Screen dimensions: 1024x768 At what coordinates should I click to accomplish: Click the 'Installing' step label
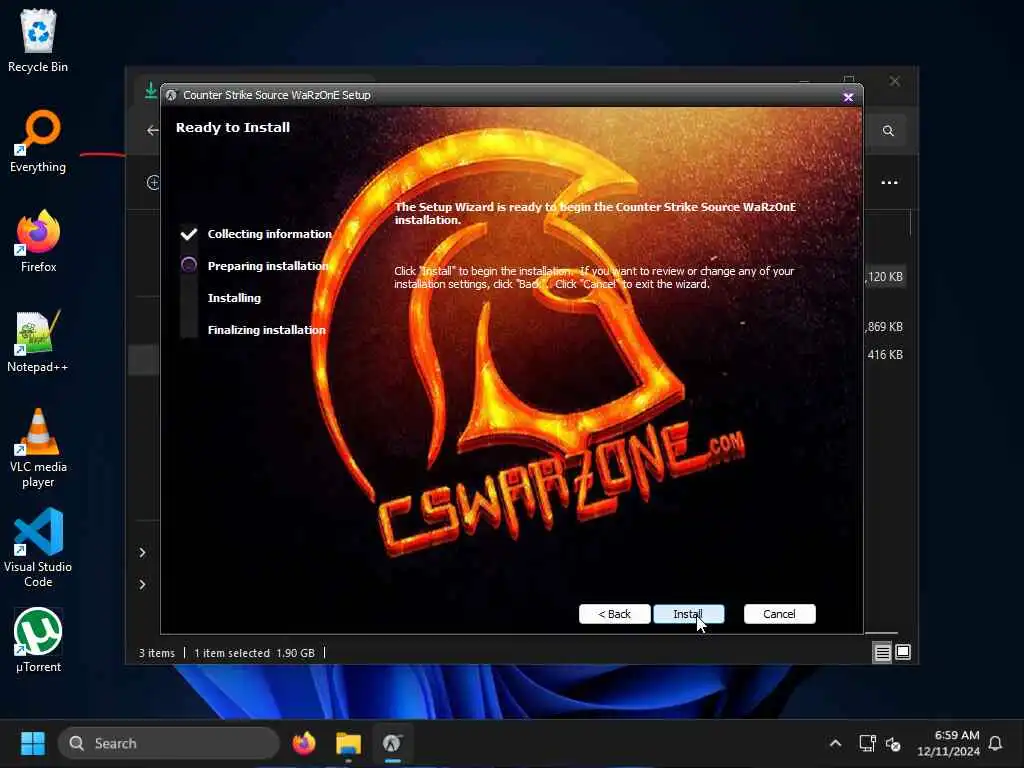tap(234, 298)
